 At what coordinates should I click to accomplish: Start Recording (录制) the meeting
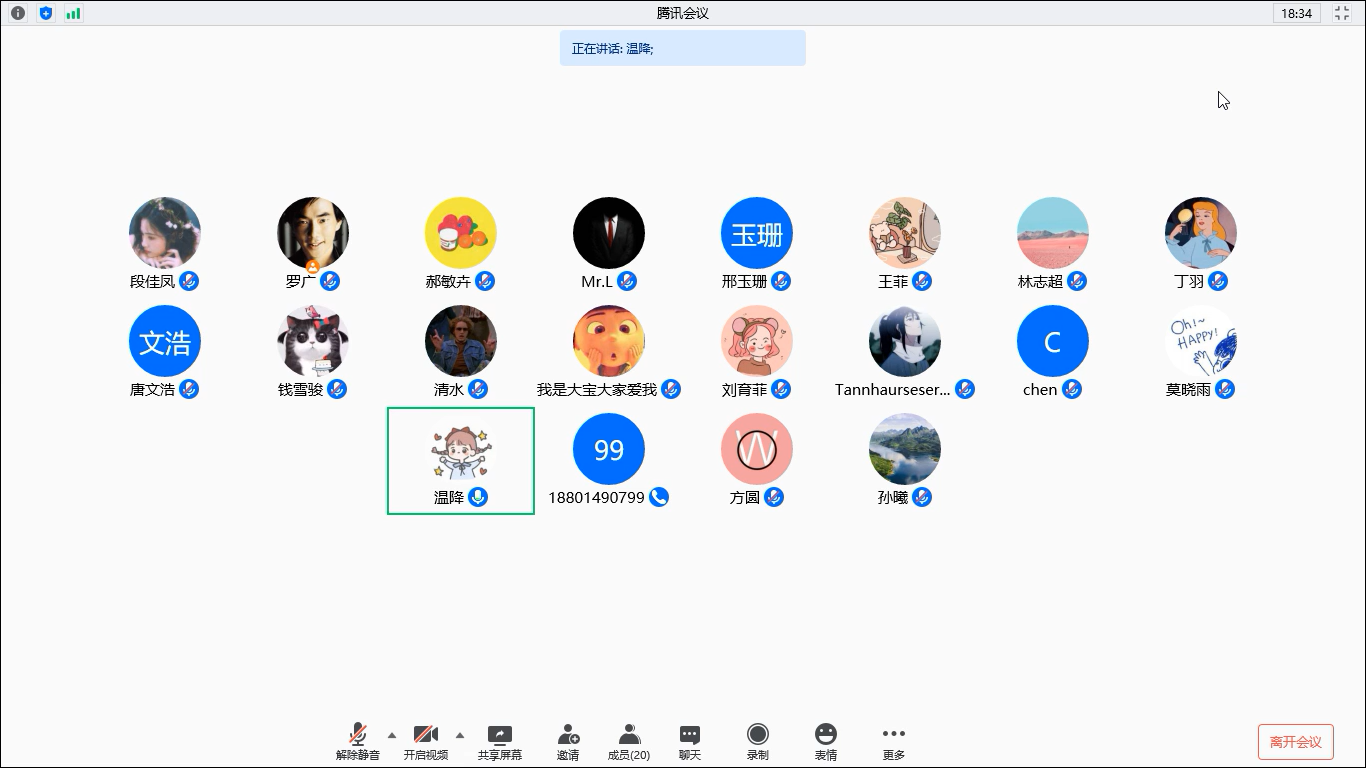[758, 741]
